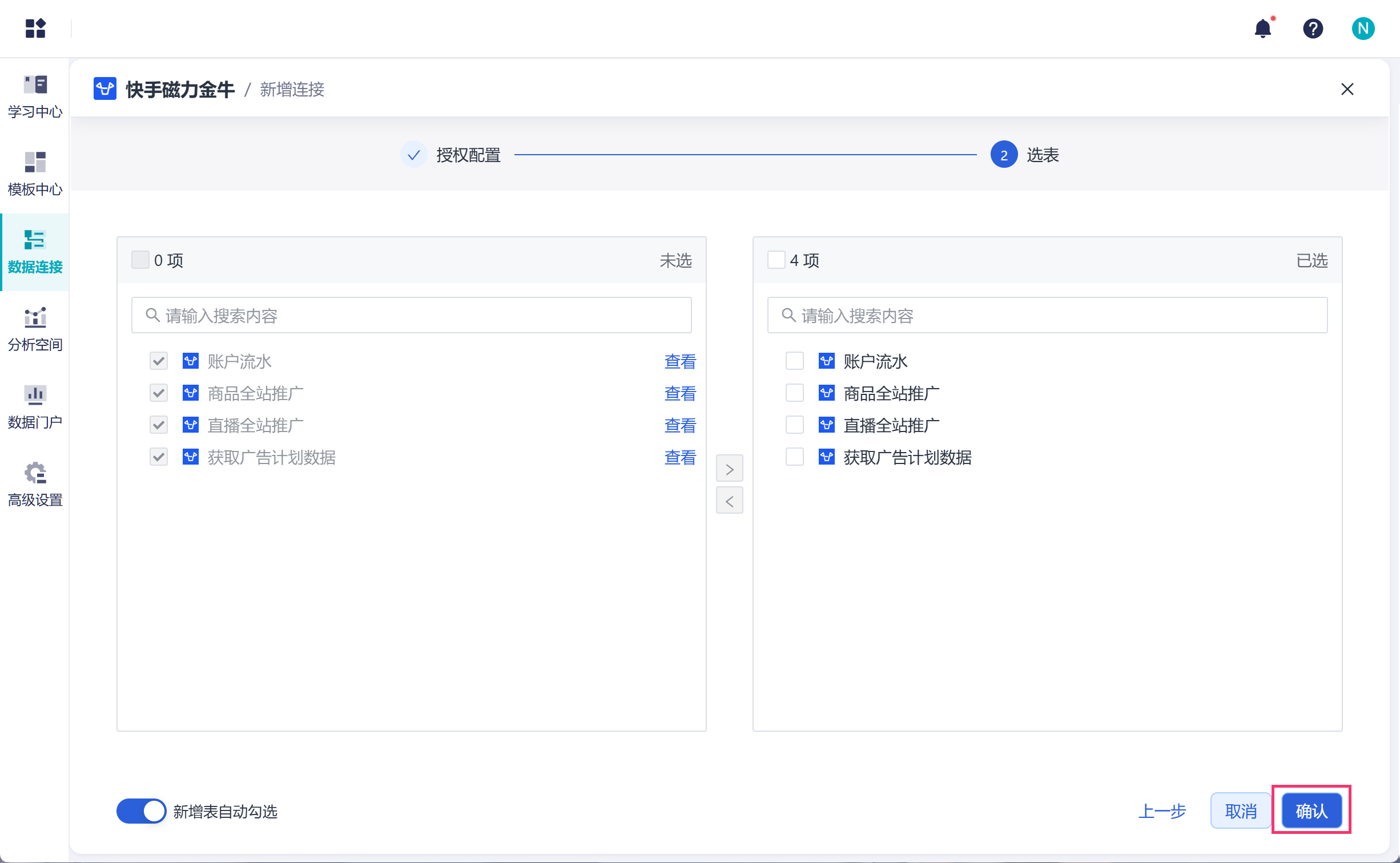Open the notifications bell

[x=1263, y=28]
